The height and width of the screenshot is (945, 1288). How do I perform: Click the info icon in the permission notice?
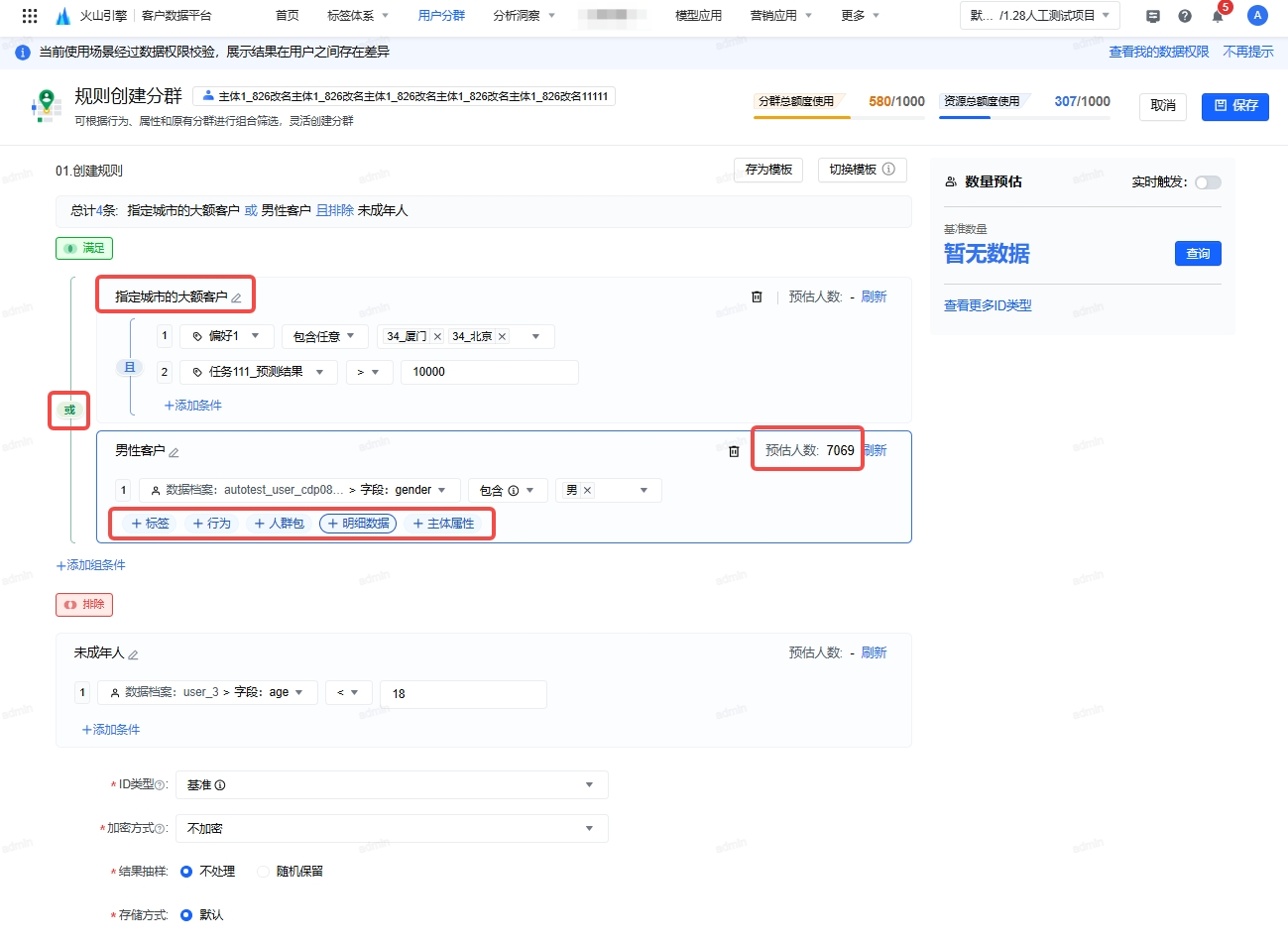tap(23, 52)
